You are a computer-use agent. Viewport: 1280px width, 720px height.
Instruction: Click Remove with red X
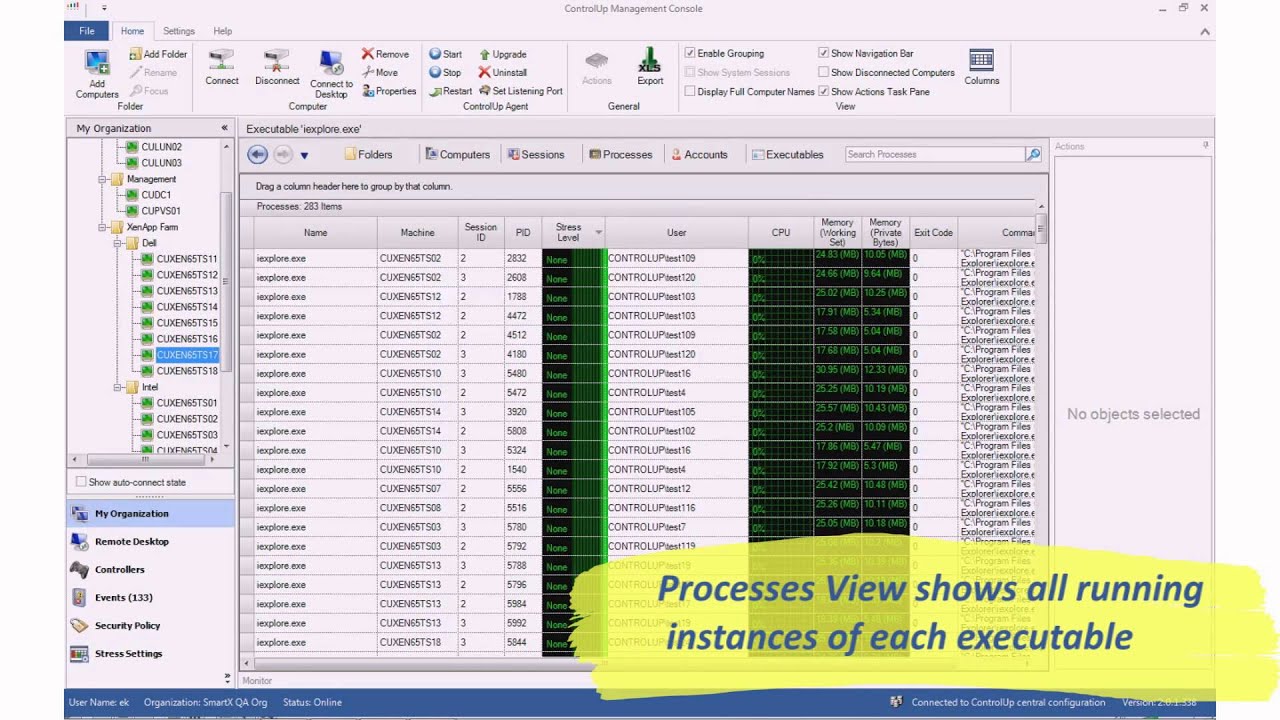click(x=386, y=54)
